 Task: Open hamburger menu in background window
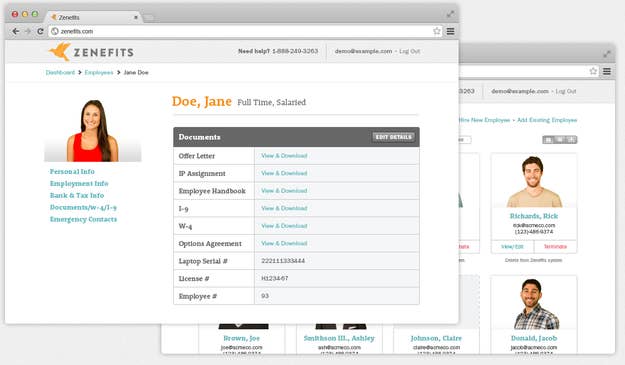pos(607,71)
